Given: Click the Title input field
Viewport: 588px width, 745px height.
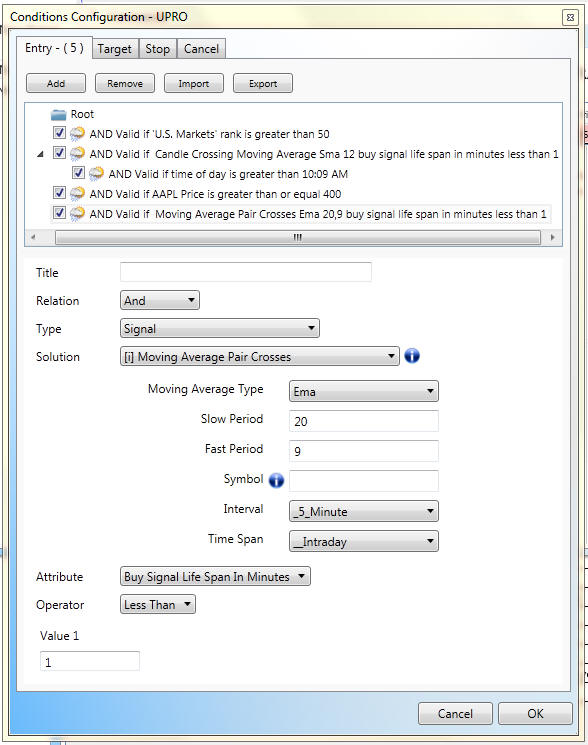Looking at the screenshot, I should pyautogui.click(x=246, y=272).
